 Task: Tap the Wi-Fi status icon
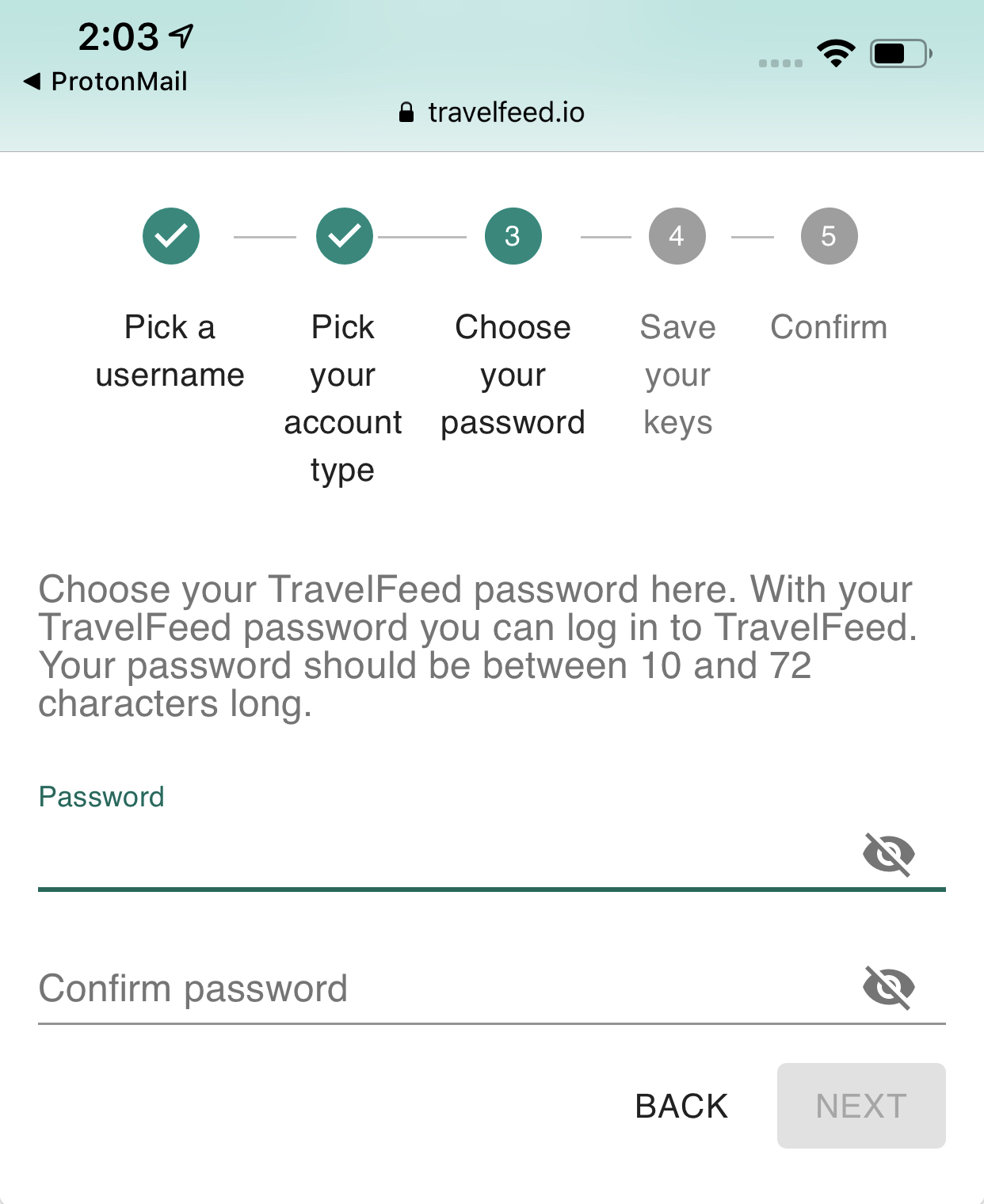point(836,54)
